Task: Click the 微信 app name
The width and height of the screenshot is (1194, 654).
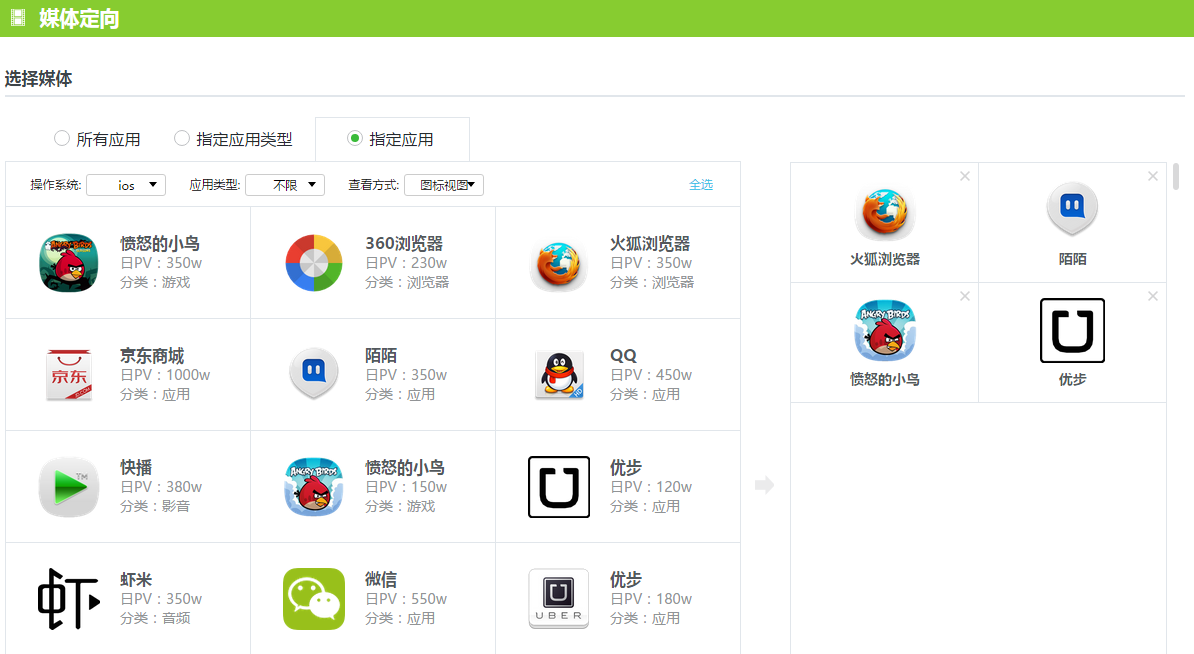Action: click(x=381, y=579)
